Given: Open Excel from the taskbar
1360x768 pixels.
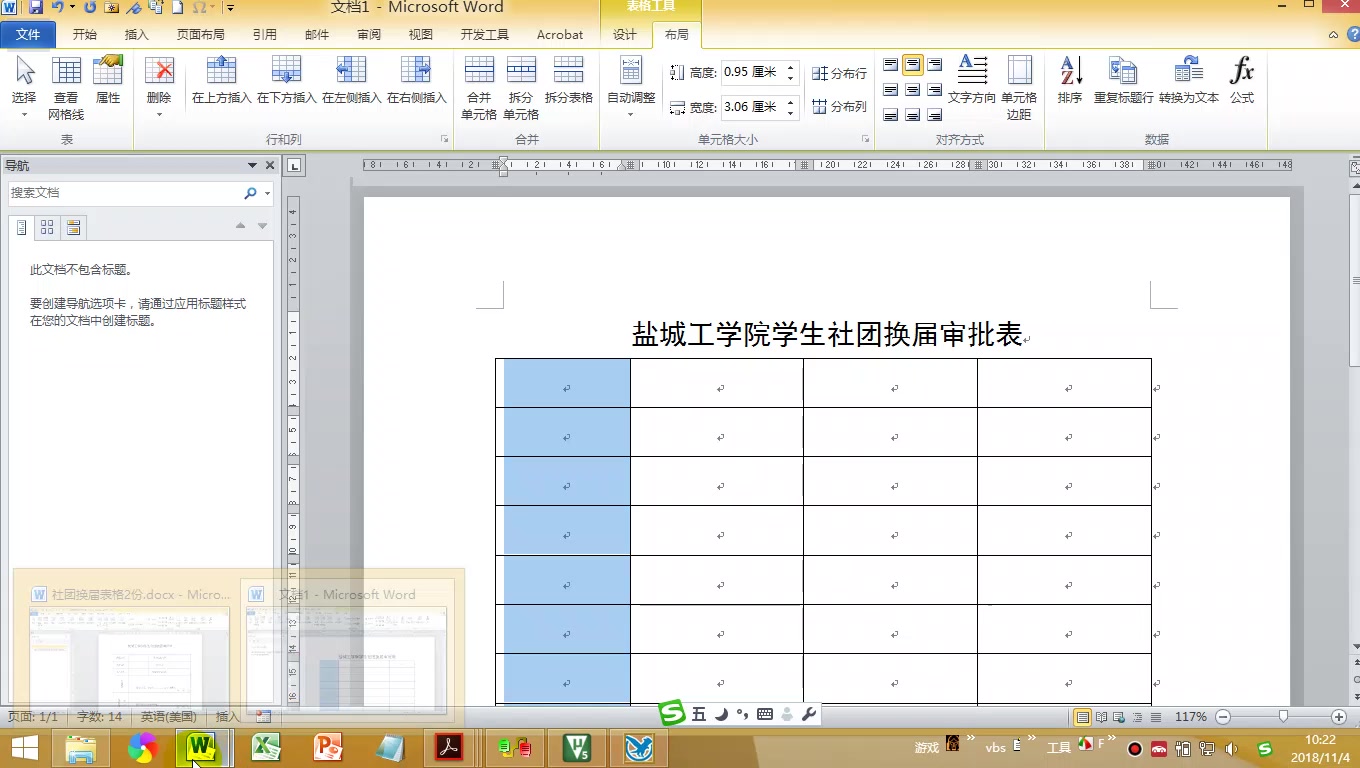Looking at the screenshot, I should 265,747.
